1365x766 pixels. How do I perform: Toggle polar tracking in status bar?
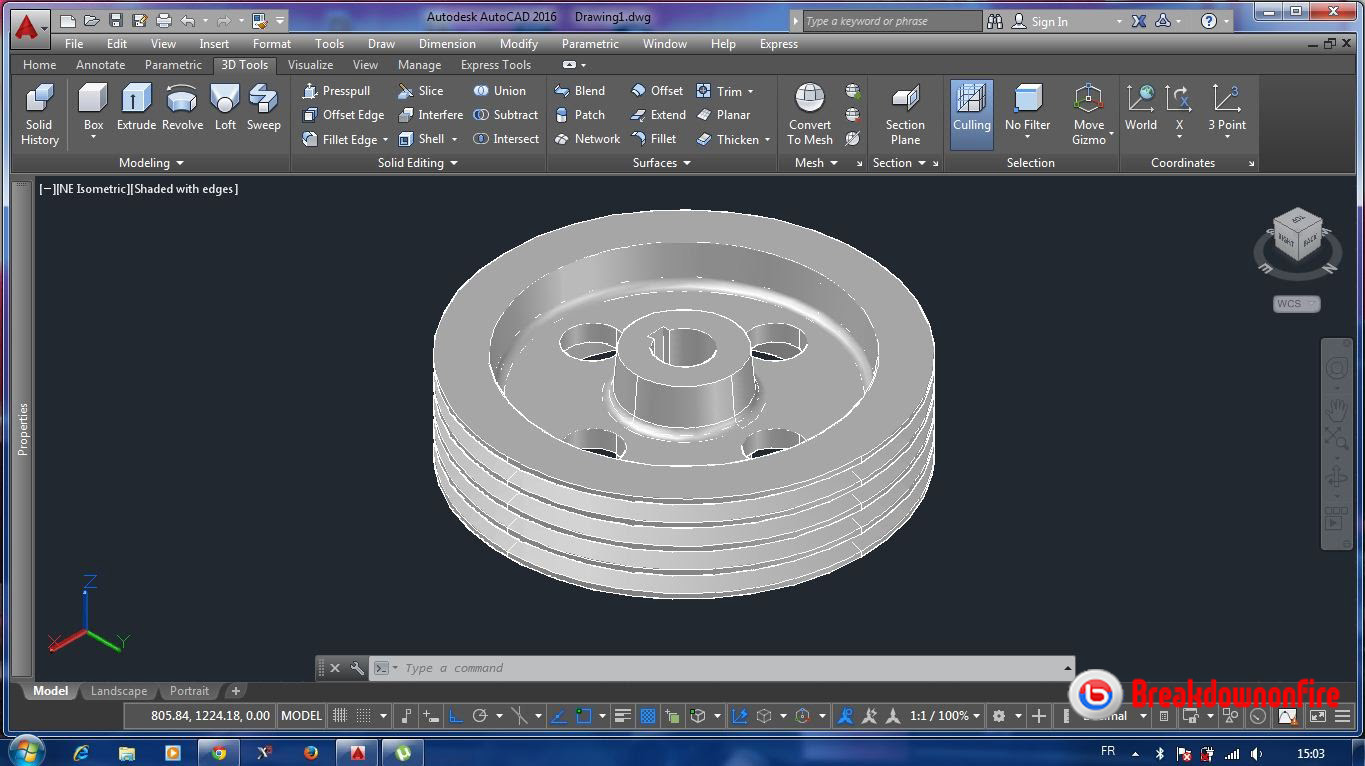coord(480,716)
